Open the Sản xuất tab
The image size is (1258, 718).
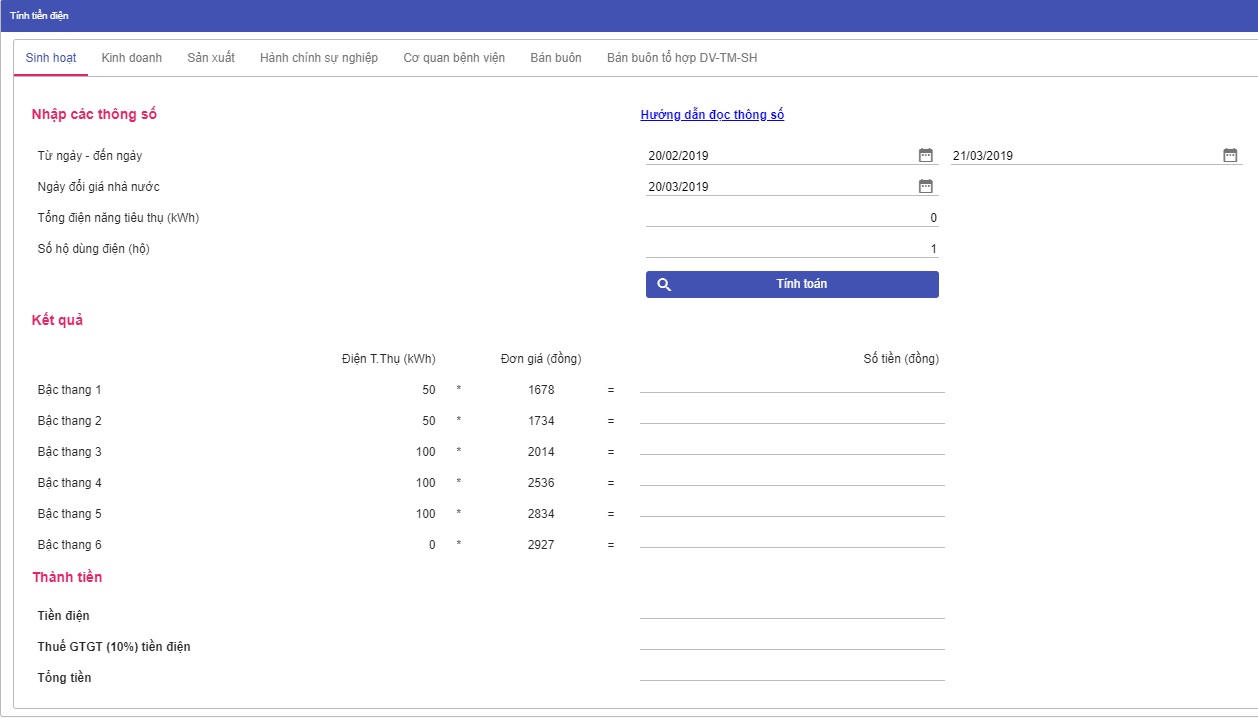click(211, 58)
